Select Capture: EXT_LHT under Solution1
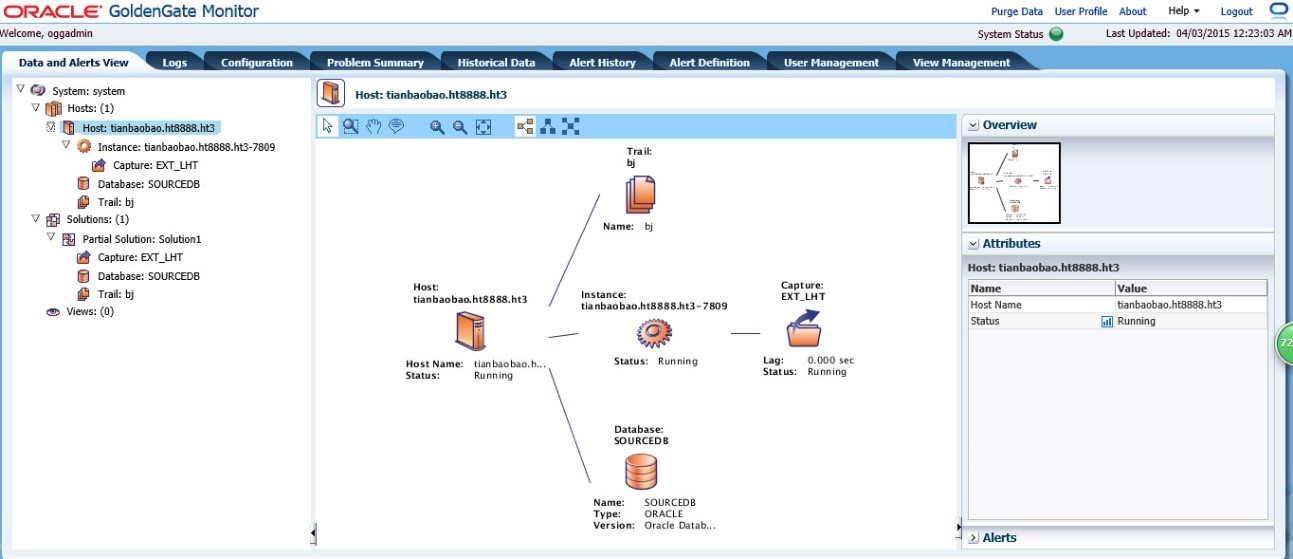This screenshot has height=559, width=1293. [140, 257]
